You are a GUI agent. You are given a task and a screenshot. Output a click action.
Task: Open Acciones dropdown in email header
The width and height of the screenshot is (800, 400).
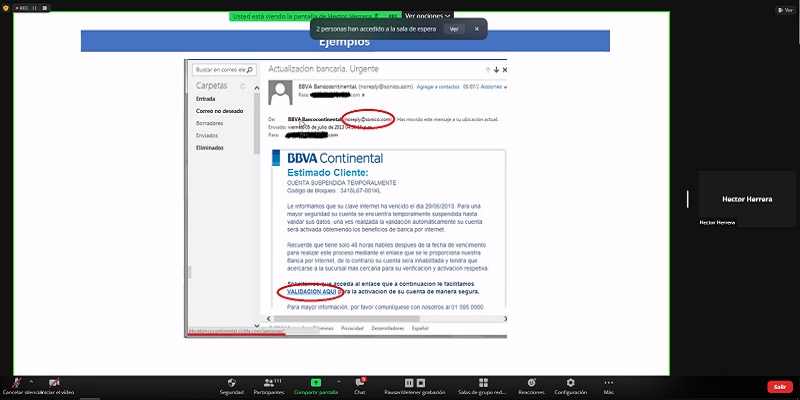[x=493, y=87]
